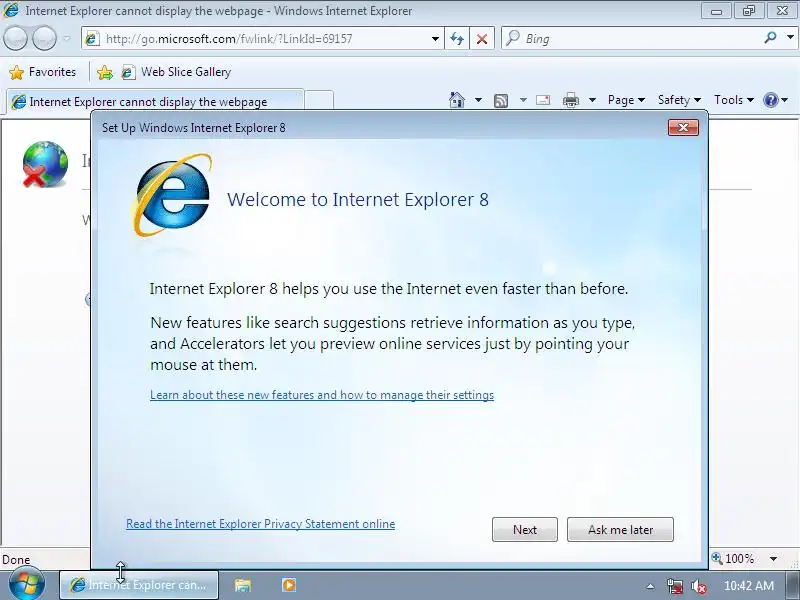The image size is (800, 600).
Task: Click the Read Mail icon
Action: [543, 100]
